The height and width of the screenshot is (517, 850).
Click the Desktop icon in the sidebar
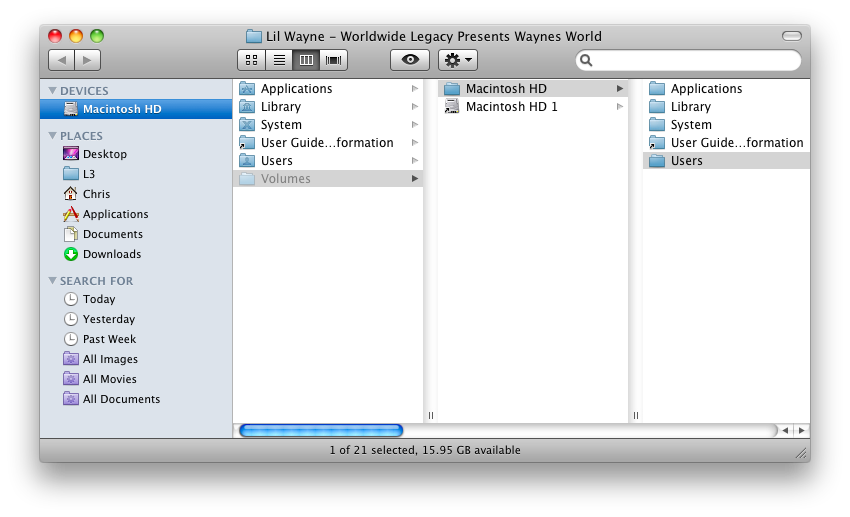pyautogui.click(x=70, y=154)
